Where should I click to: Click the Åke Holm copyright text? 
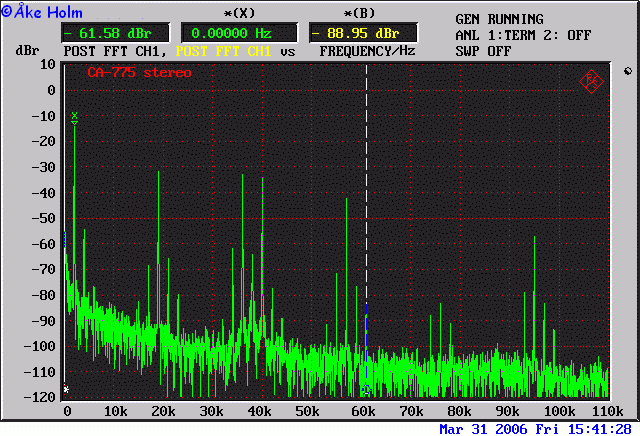pos(42,11)
